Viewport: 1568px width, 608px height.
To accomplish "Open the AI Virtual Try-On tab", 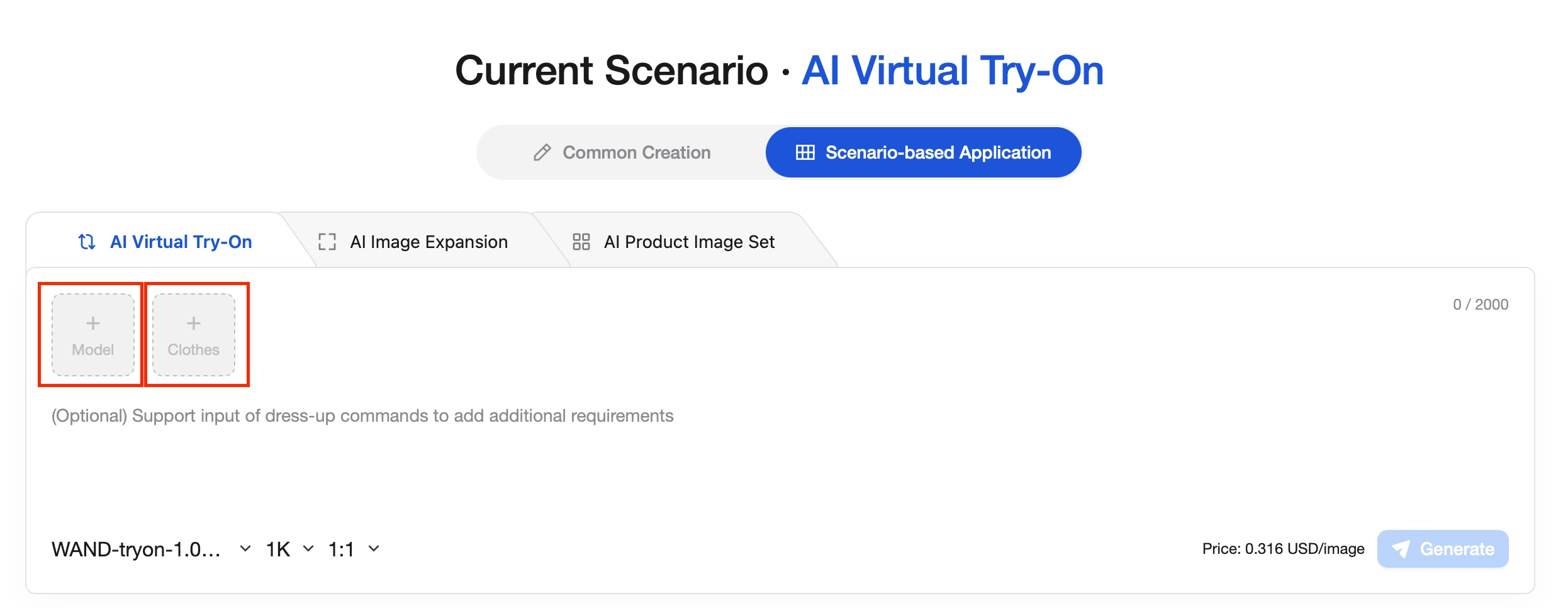I will [165, 242].
